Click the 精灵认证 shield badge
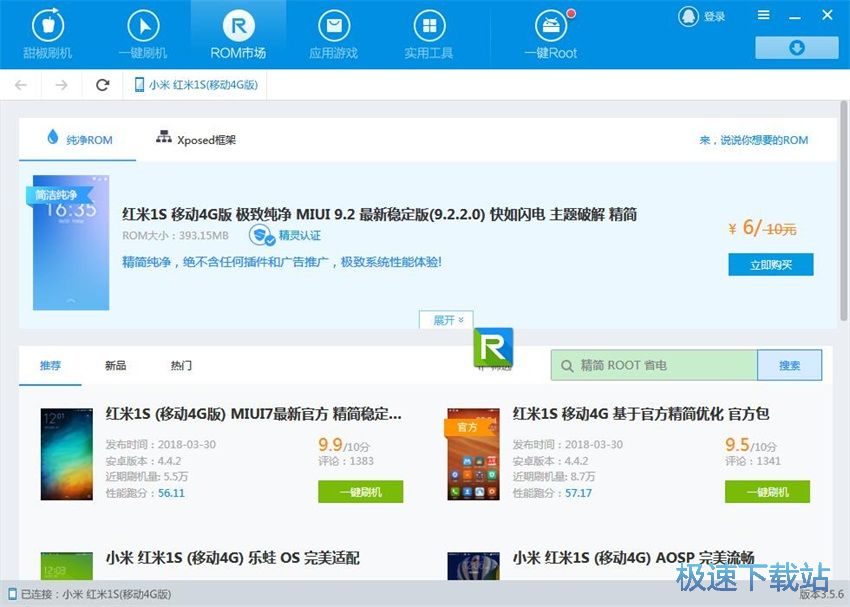The height and width of the screenshot is (607, 850). (x=262, y=235)
